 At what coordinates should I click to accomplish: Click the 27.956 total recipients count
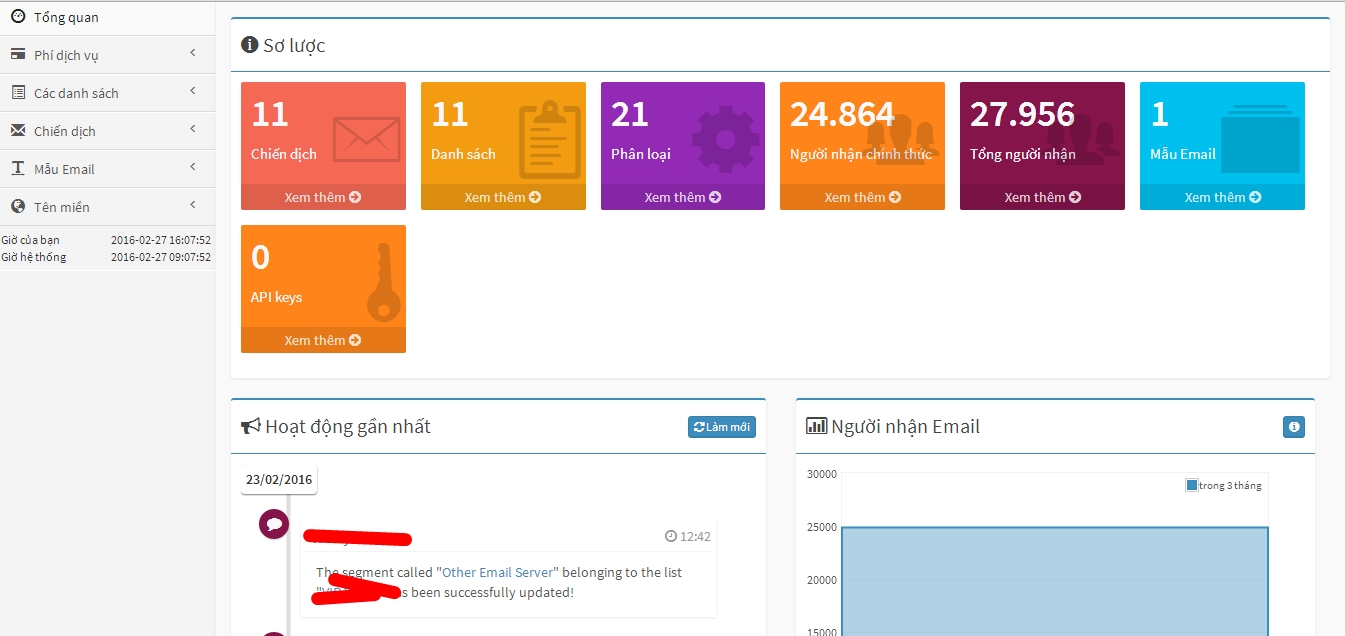coord(1022,114)
